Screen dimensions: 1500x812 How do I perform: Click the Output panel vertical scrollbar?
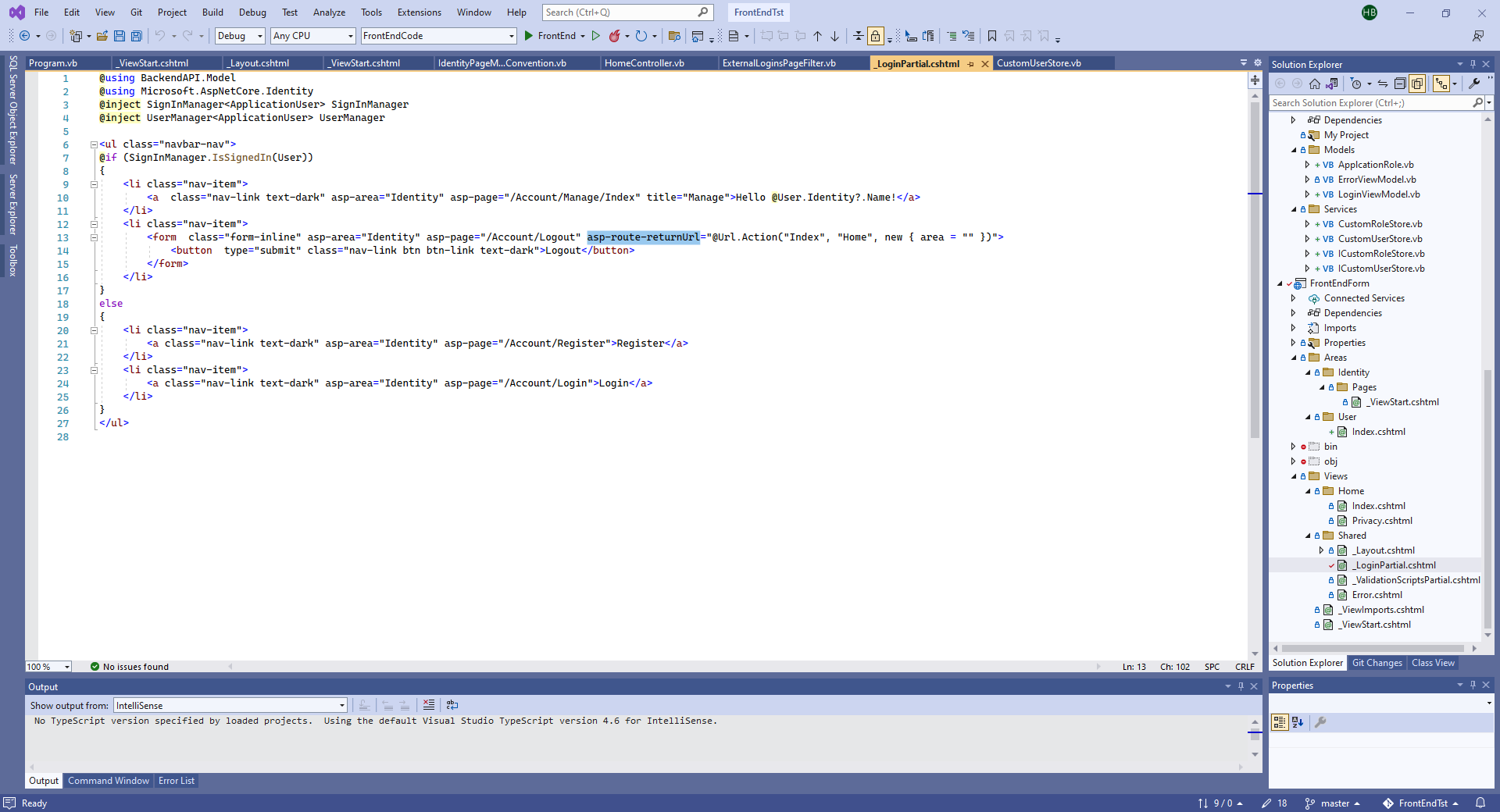click(1255, 736)
